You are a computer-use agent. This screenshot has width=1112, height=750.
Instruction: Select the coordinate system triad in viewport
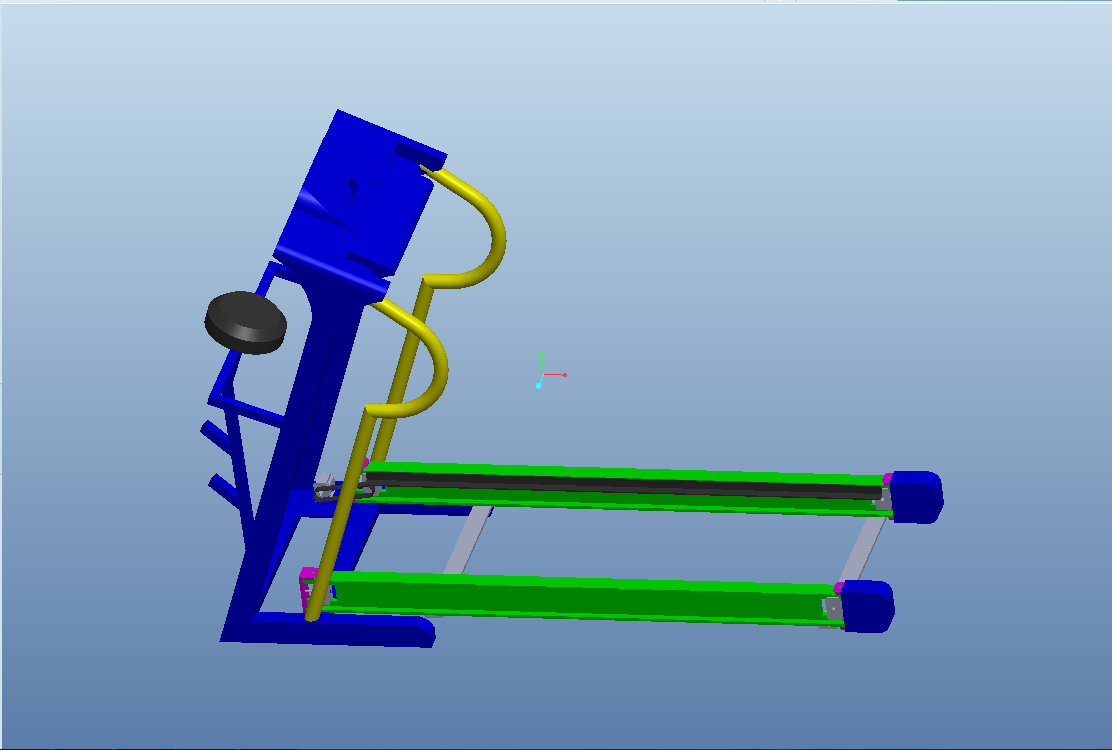(x=550, y=371)
